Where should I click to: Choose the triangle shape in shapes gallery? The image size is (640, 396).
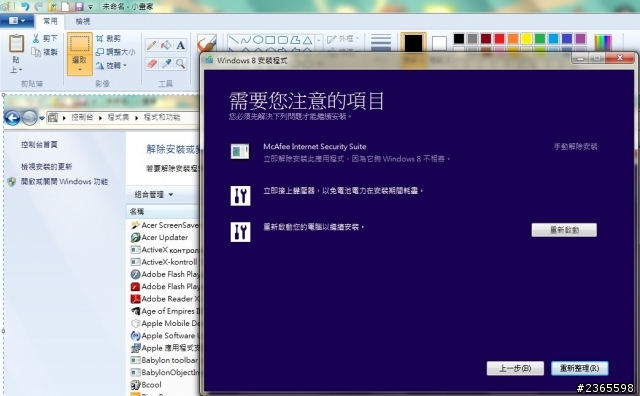coord(307,40)
